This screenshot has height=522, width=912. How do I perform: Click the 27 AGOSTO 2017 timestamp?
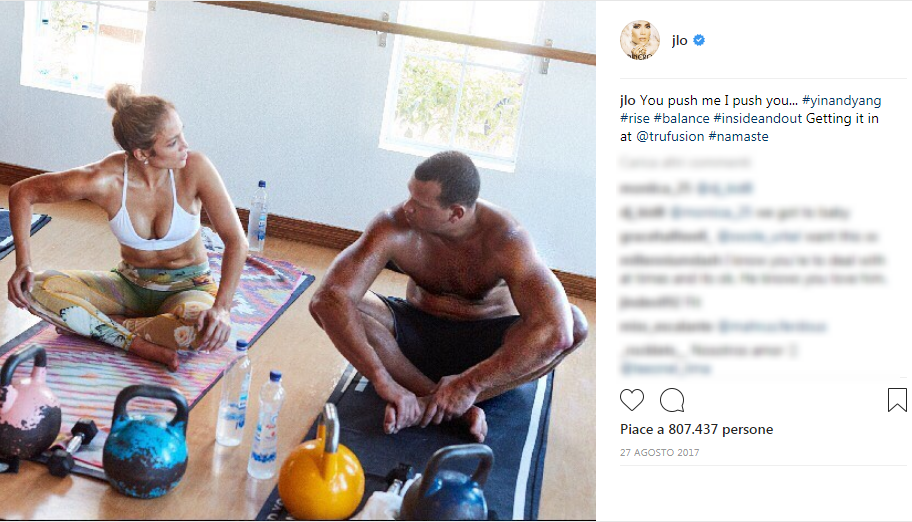(x=660, y=452)
